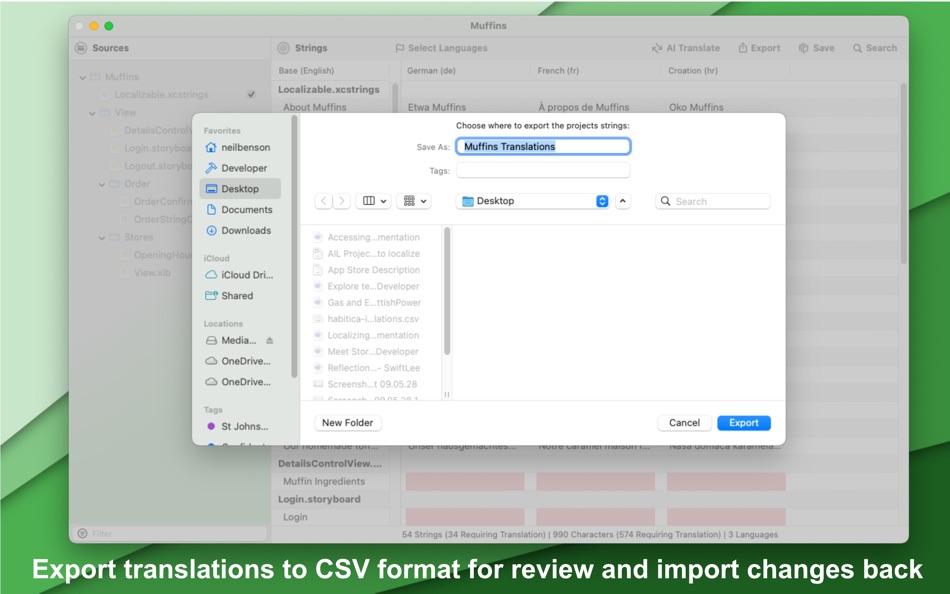
Task: Select Reflection...- SwiftLee file
Action: pos(373,368)
